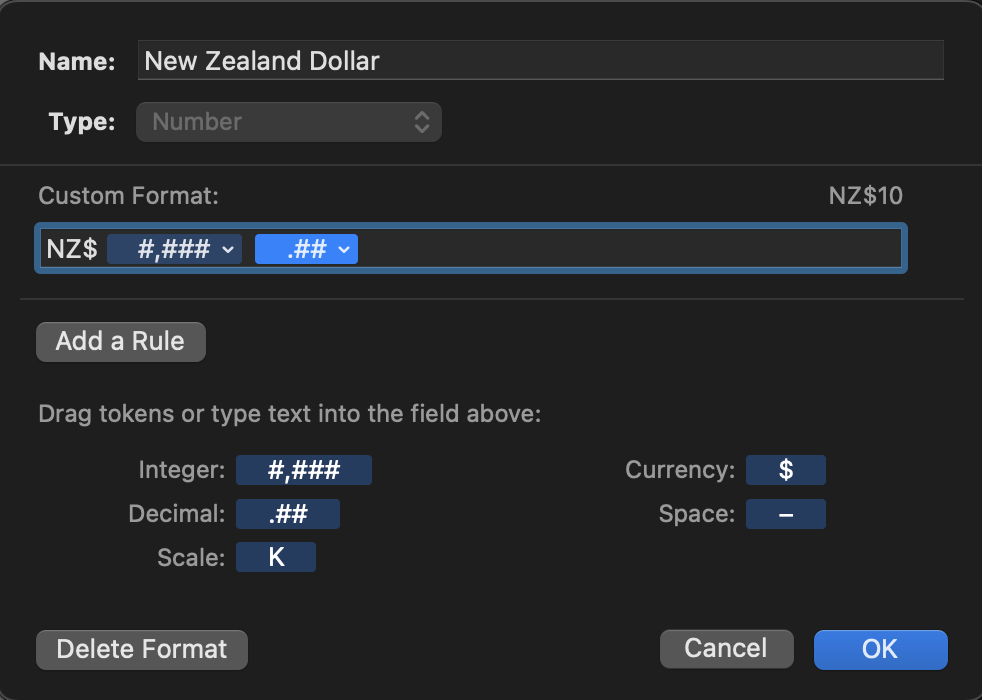
Task: Click the NZ$10 format preview text
Action: pyautogui.click(x=865, y=196)
